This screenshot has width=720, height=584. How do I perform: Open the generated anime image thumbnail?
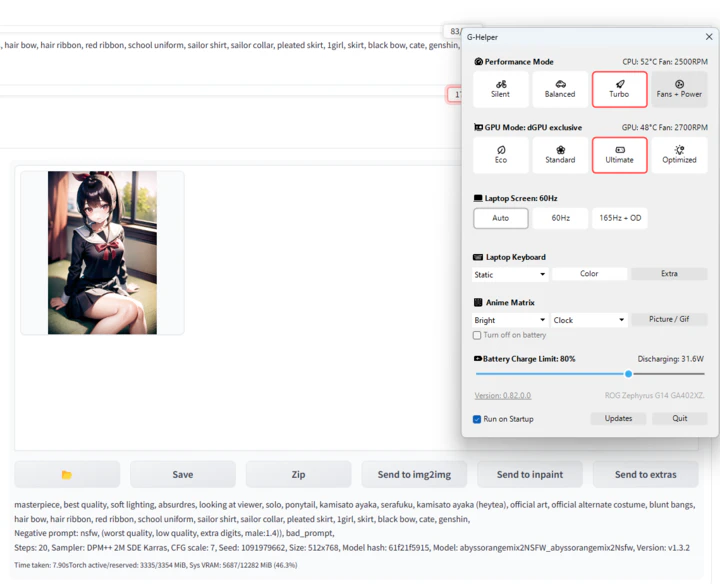click(x=102, y=253)
